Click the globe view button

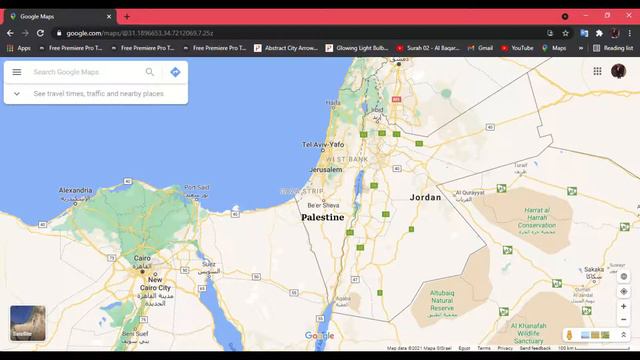pos(623,277)
